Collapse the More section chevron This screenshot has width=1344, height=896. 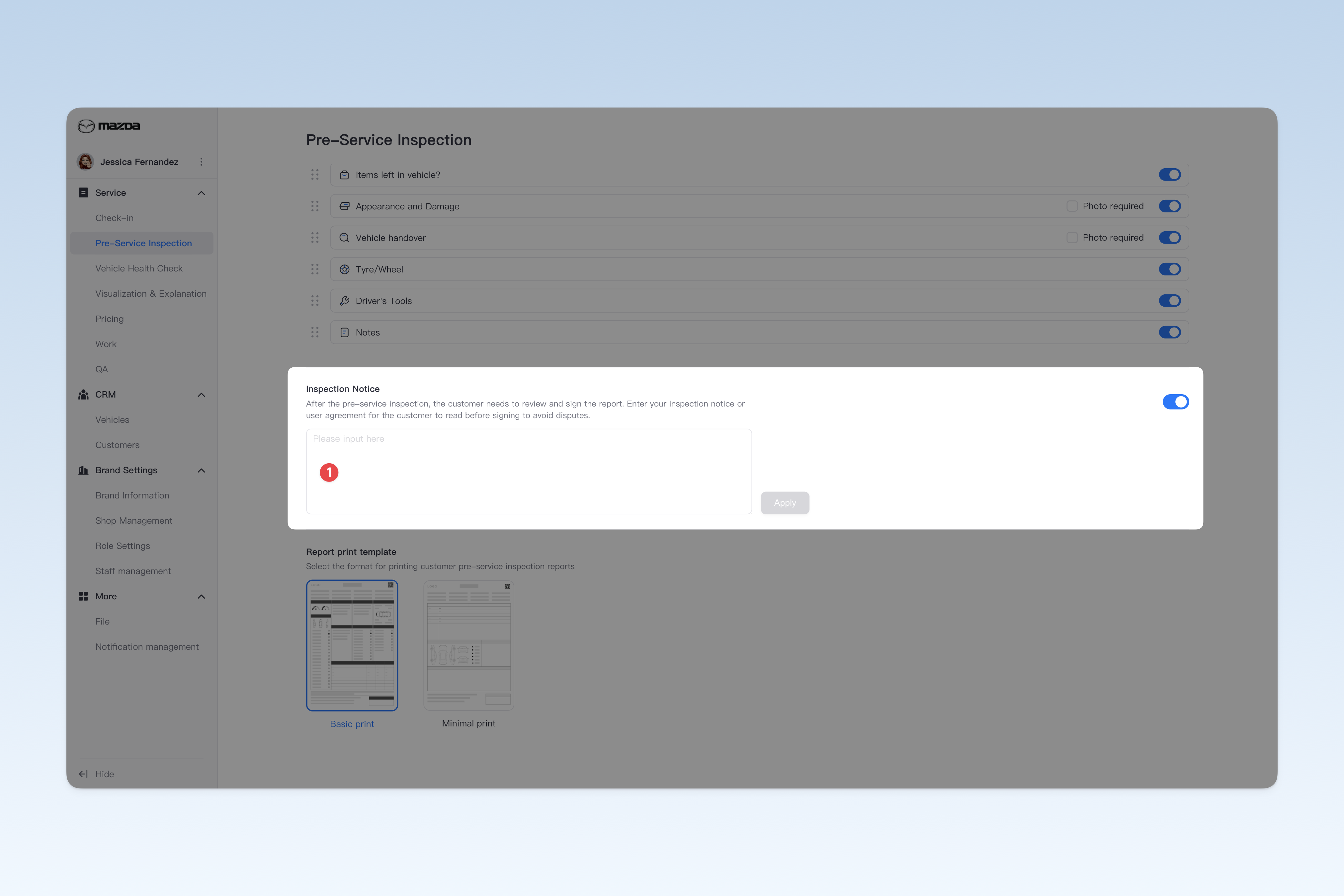[201, 597]
